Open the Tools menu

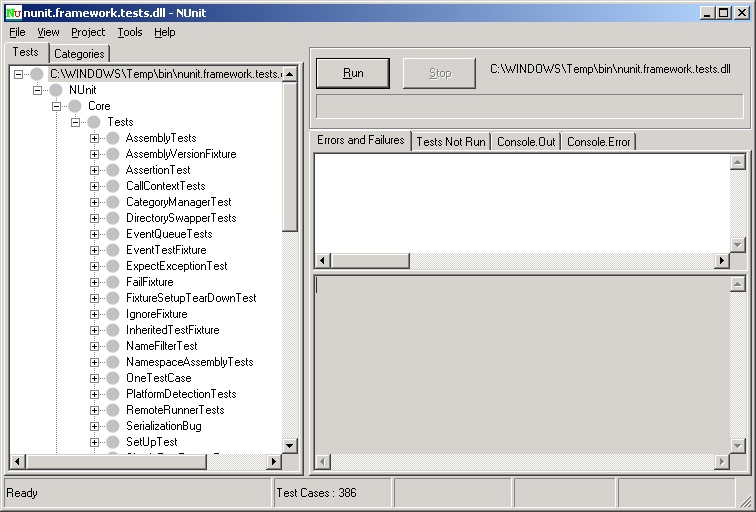pyautogui.click(x=130, y=32)
